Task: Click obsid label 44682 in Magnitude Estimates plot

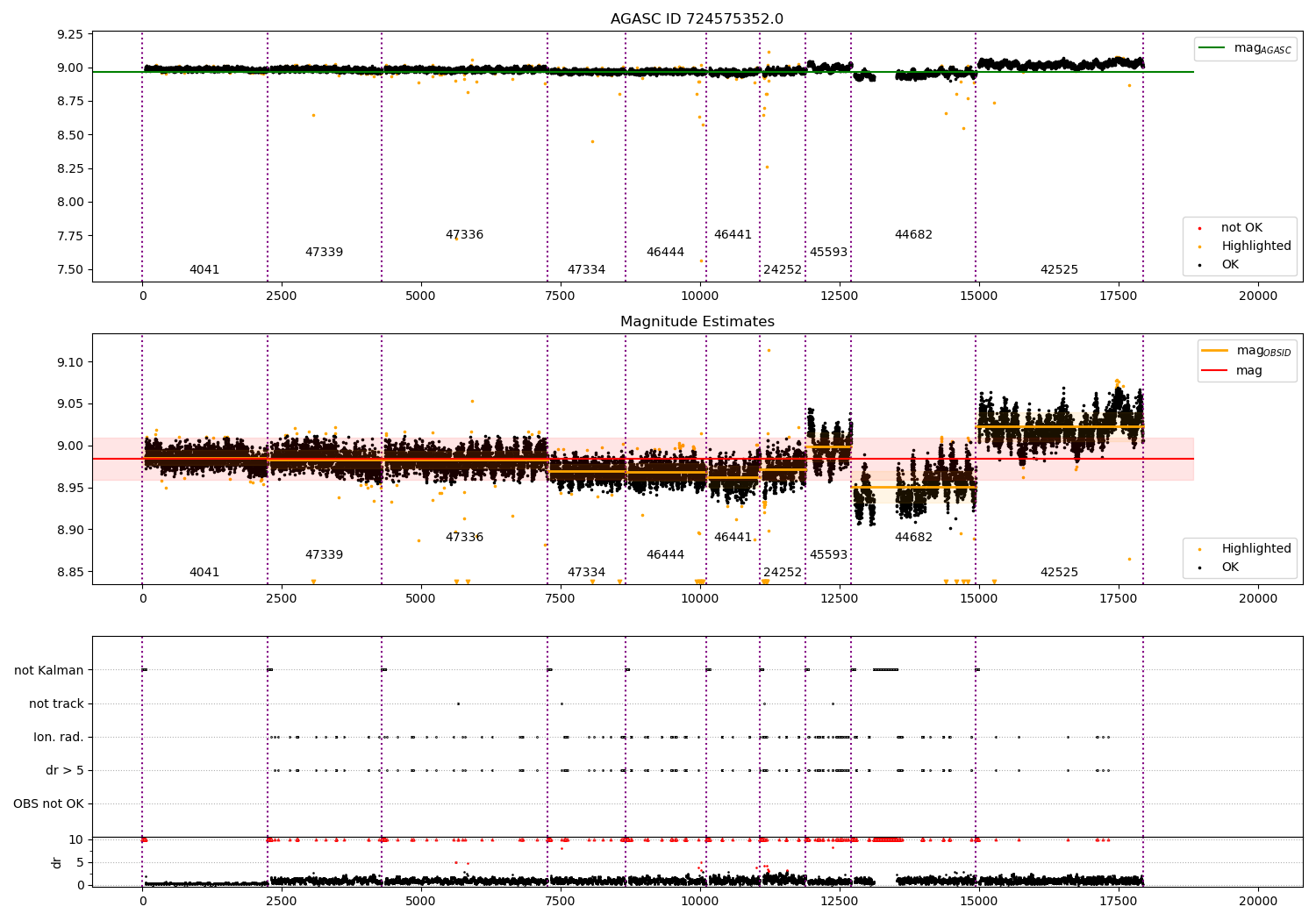Action: pos(913,538)
